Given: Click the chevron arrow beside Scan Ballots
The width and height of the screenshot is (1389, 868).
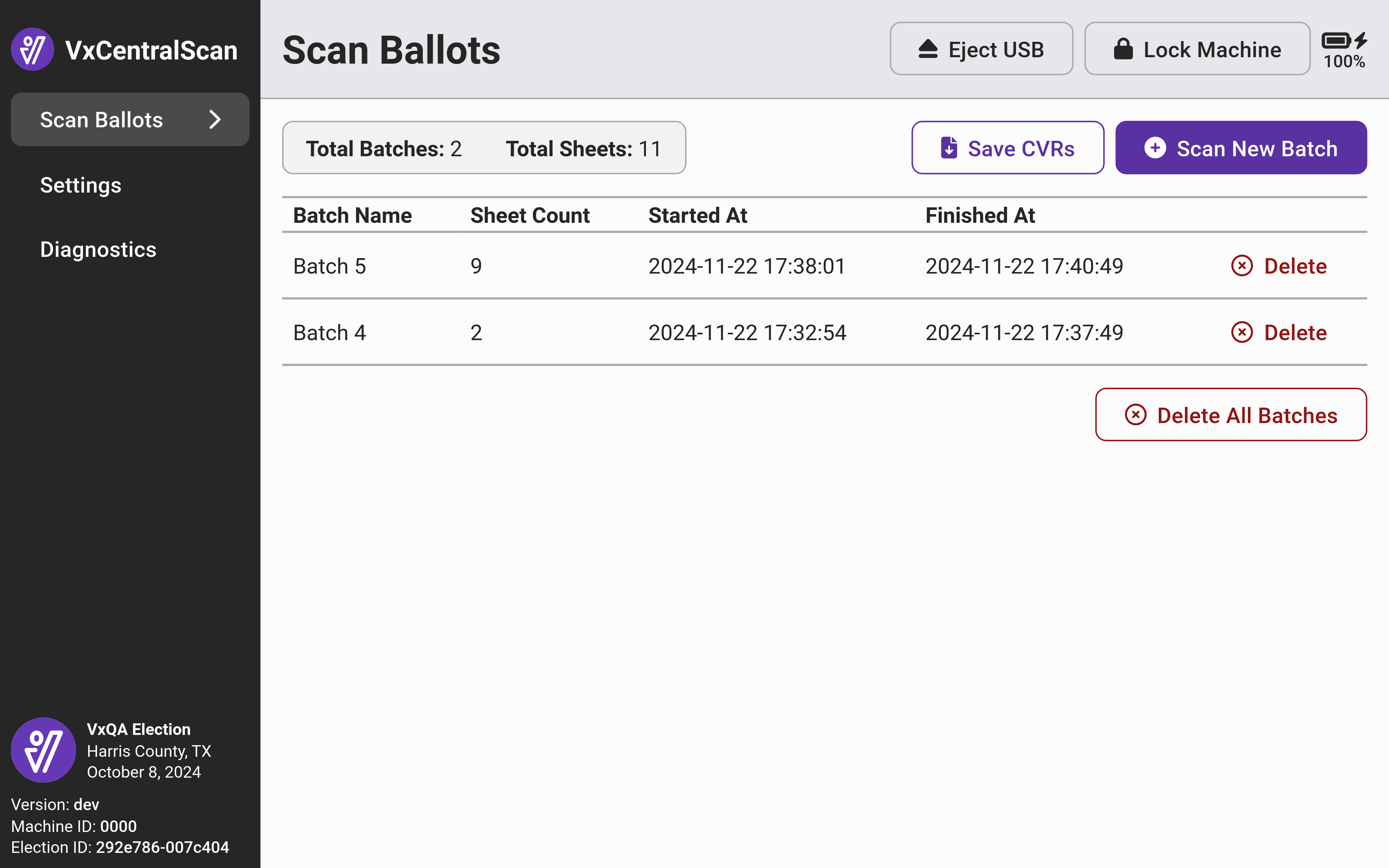Looking at the screenshot, I should pos(215,119).
